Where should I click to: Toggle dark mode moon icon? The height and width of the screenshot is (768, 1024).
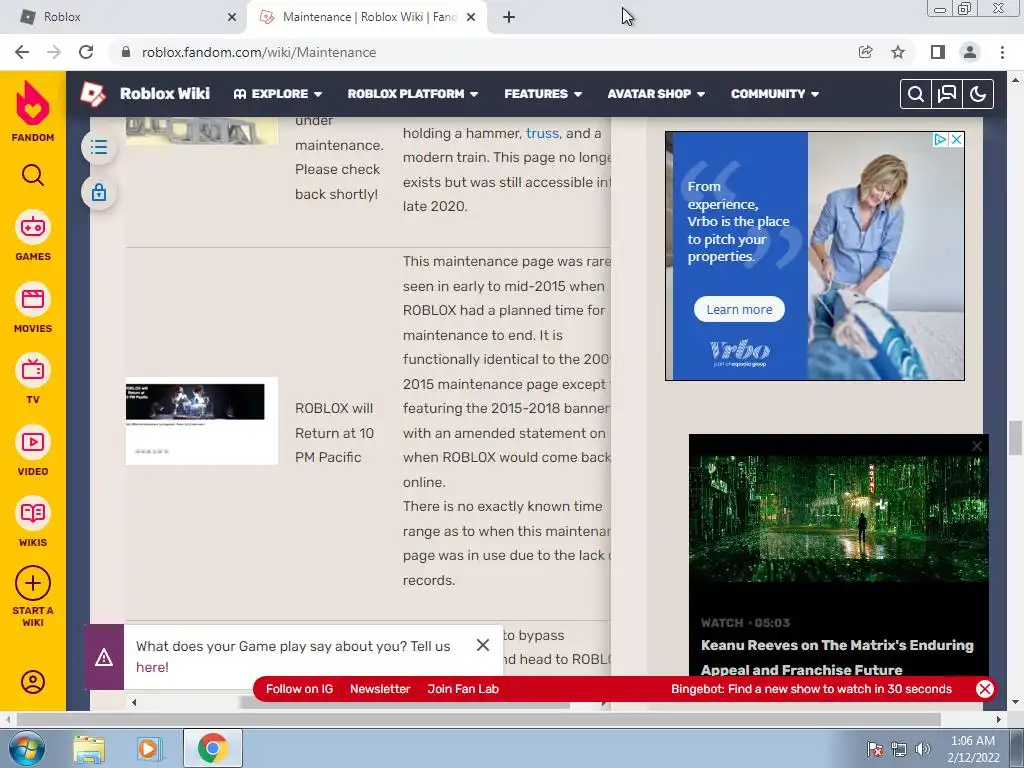click(x=978, y=94)
